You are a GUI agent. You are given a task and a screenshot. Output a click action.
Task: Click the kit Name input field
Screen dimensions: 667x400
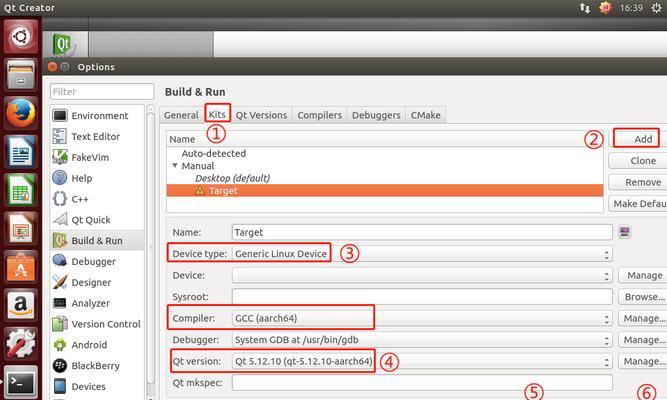click(422, 232)
